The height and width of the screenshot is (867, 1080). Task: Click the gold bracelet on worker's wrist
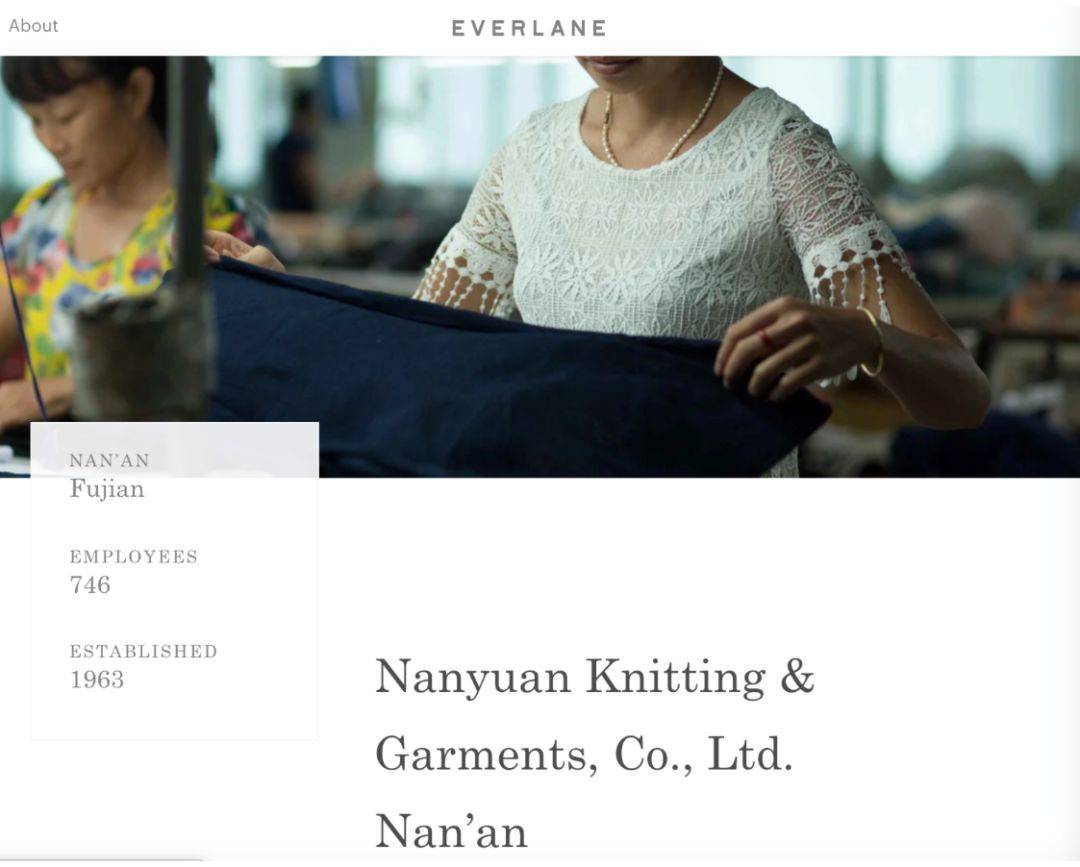tap(871, 342)
